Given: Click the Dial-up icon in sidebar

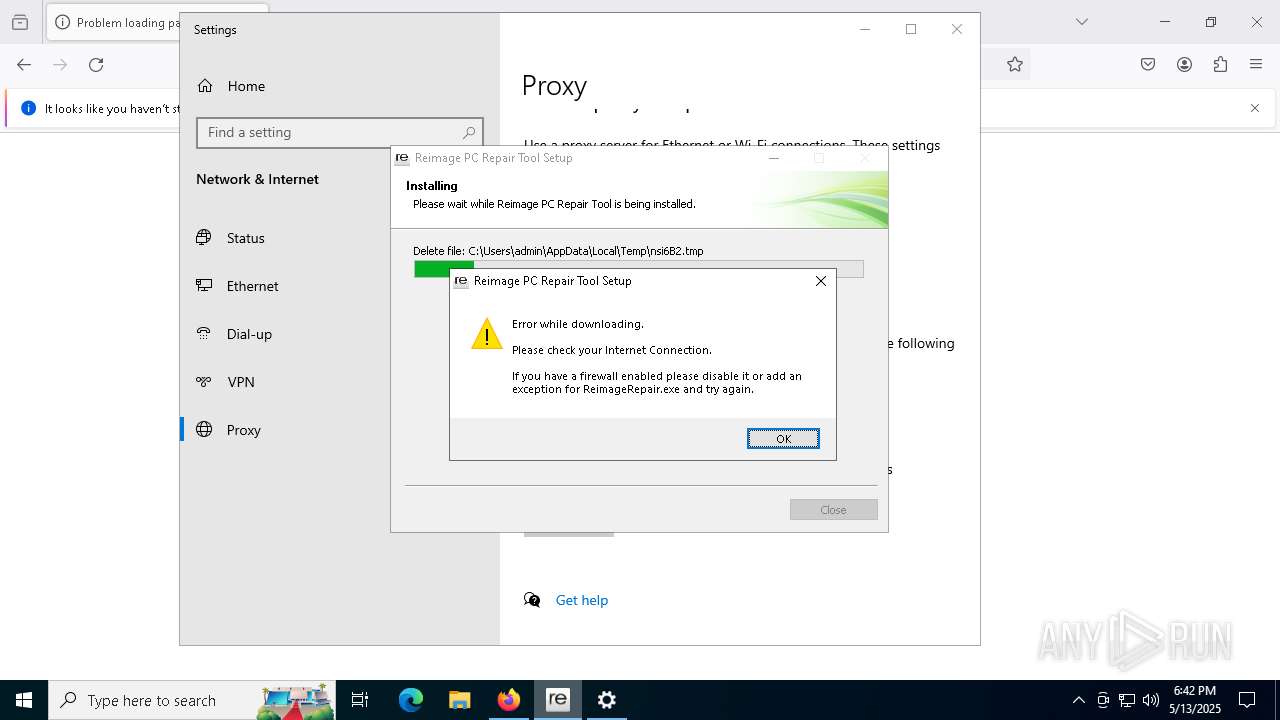Looking at the screenshot, I should click(204, 334).
